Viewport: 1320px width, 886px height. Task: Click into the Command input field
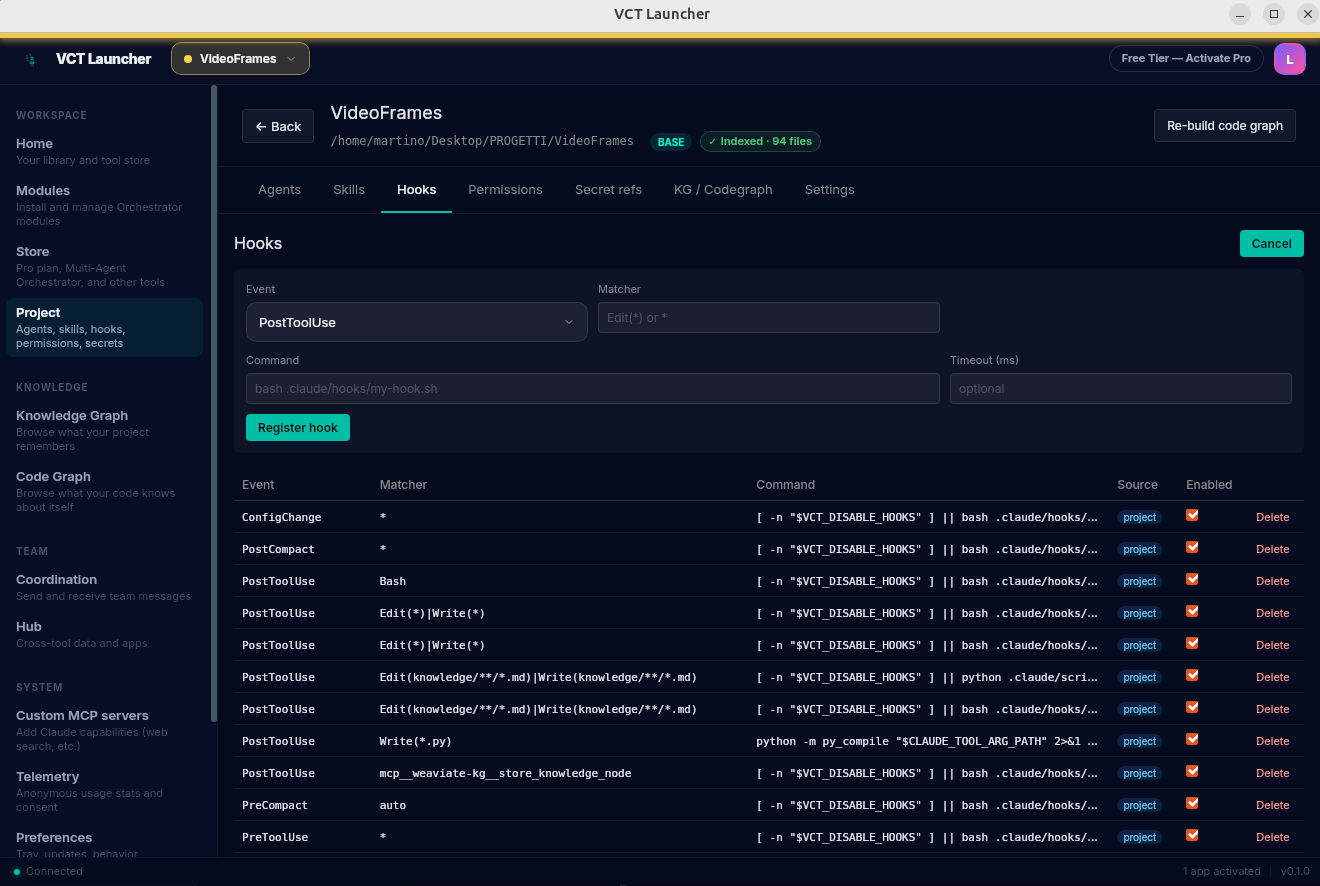pyautogui.click(x=593, y=389)
